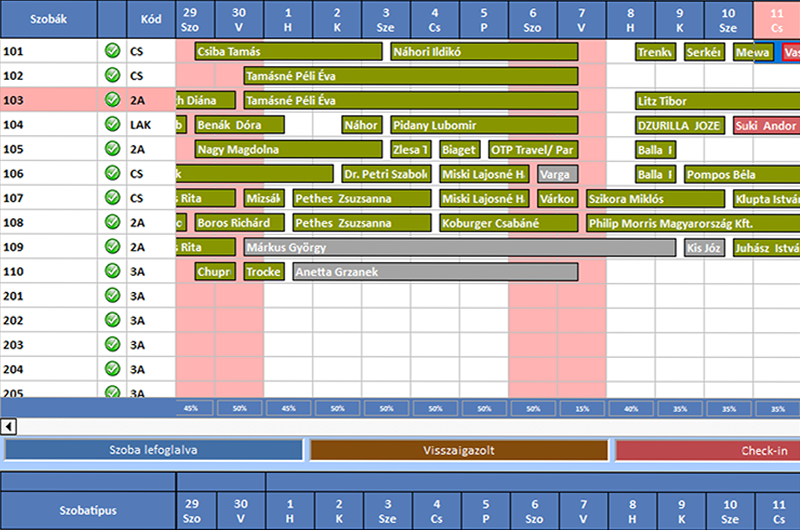Open the Csiba Tamás reservation in room 101
Screen dimensions: 800x530
[288, 51]
